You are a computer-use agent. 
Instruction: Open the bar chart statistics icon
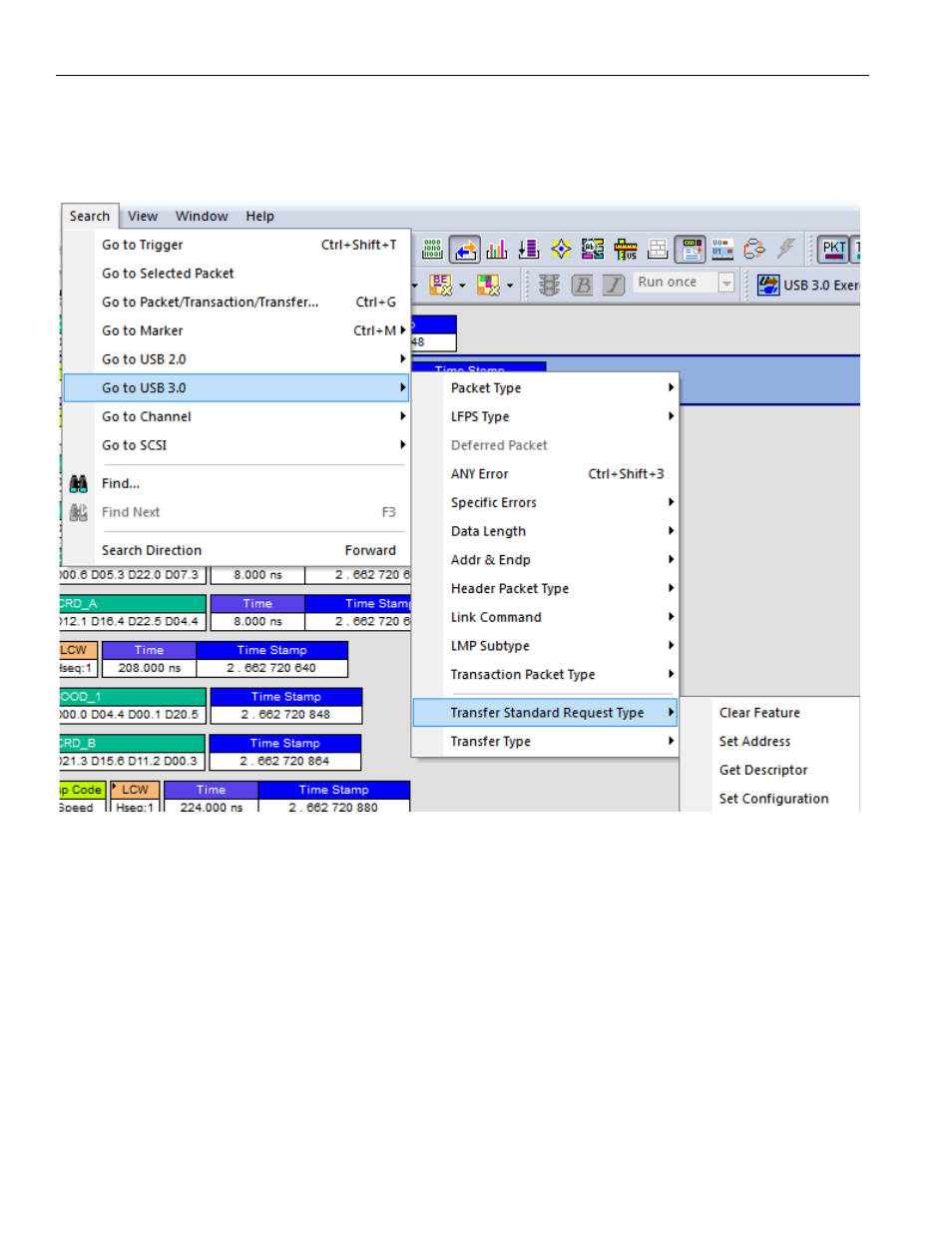pos(497,249)
